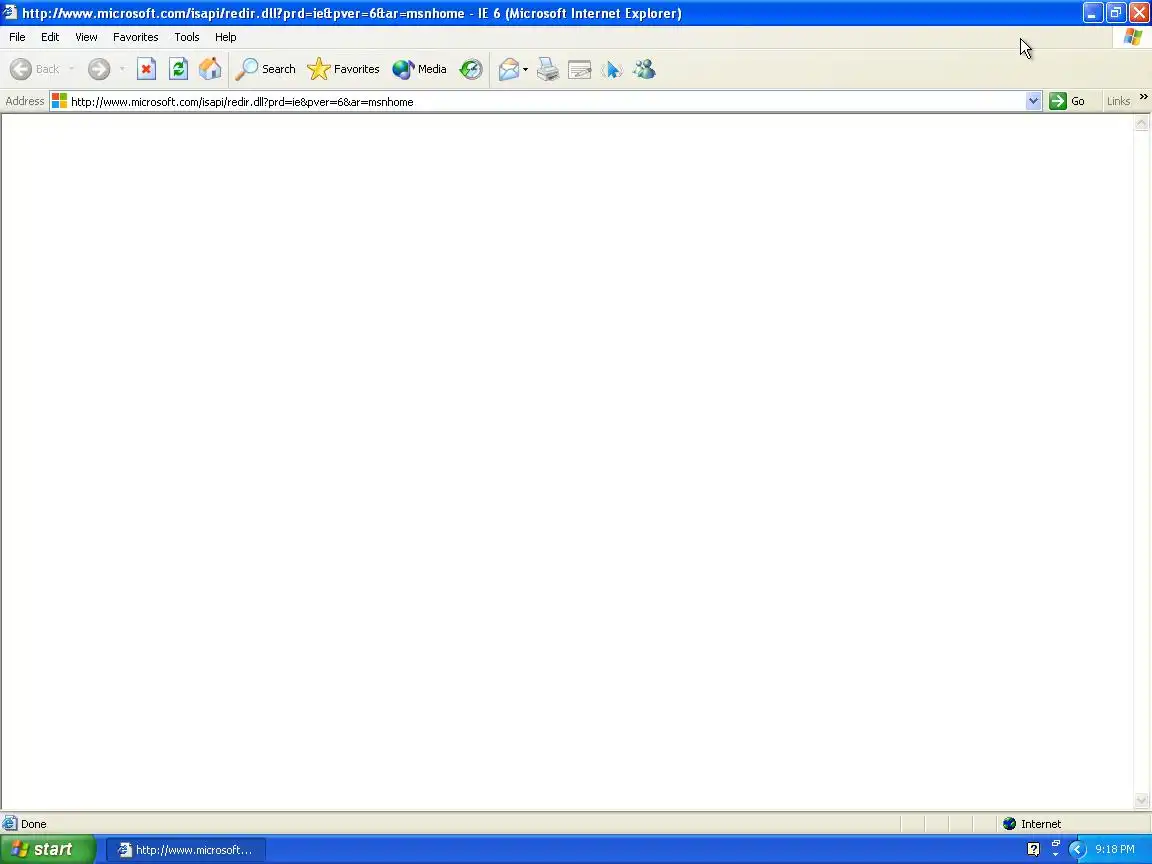Stop page loading with red X icon

[x=146, y=69]
